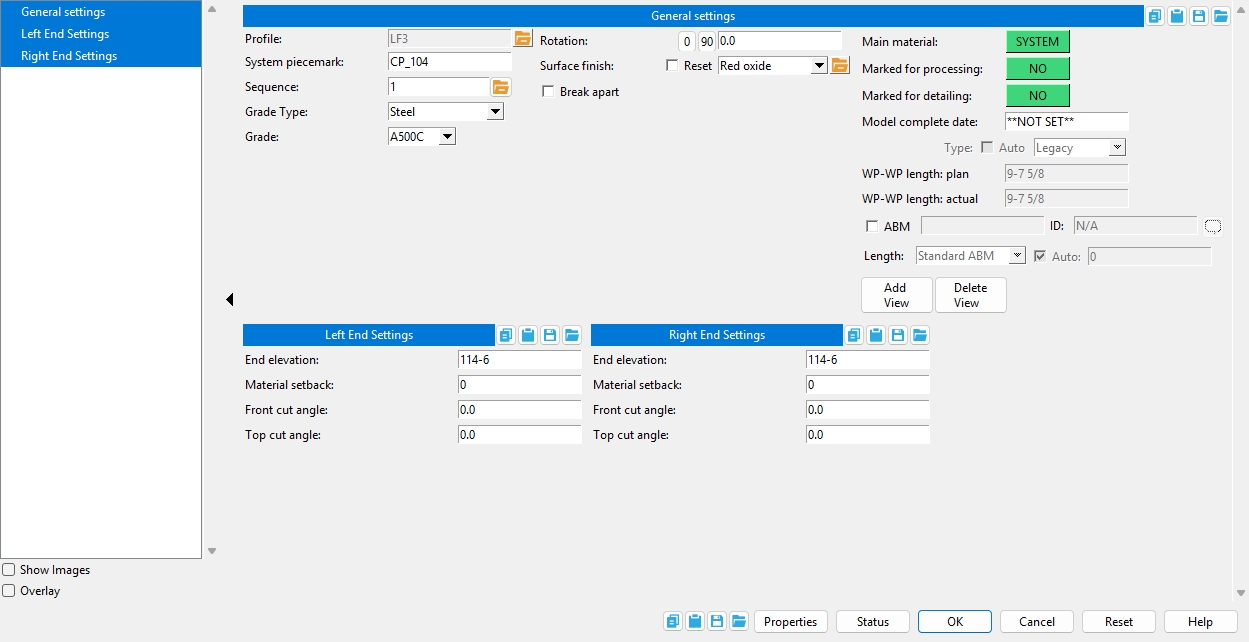
Task: Open the Red oxide surface finish dropdown
Action: (x=819, y=66)
